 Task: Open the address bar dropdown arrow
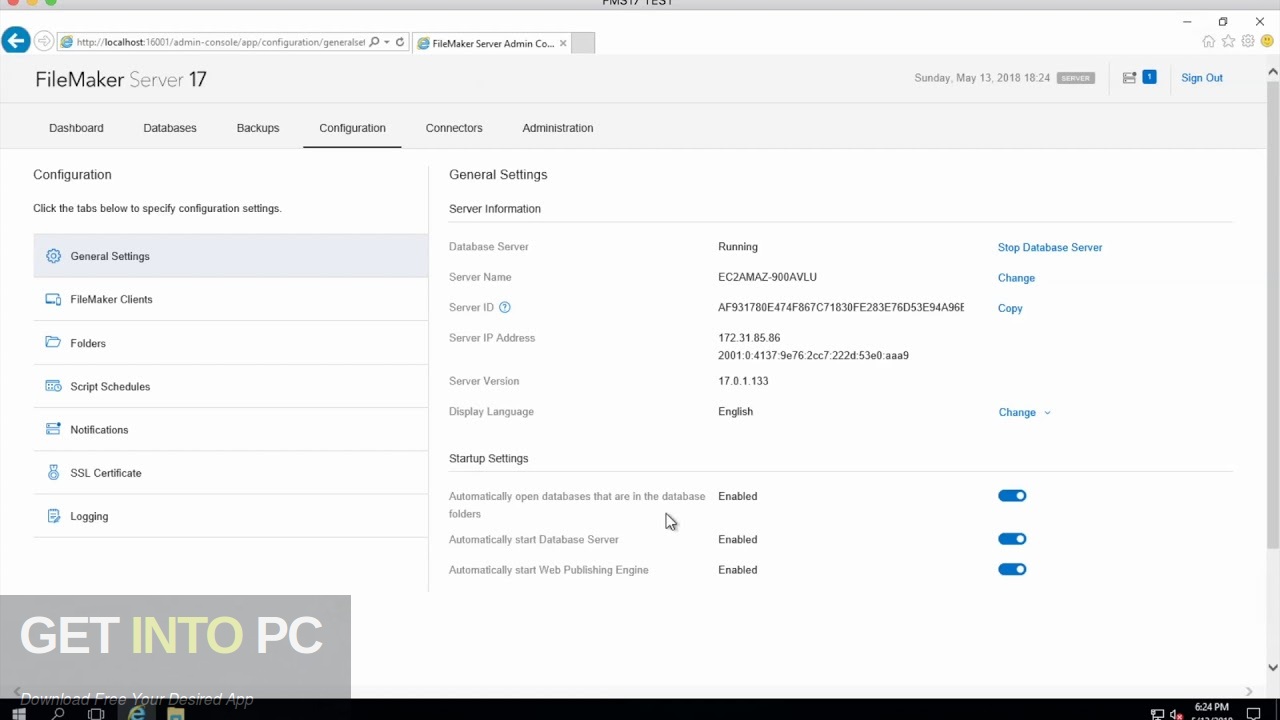pos(387,42)
